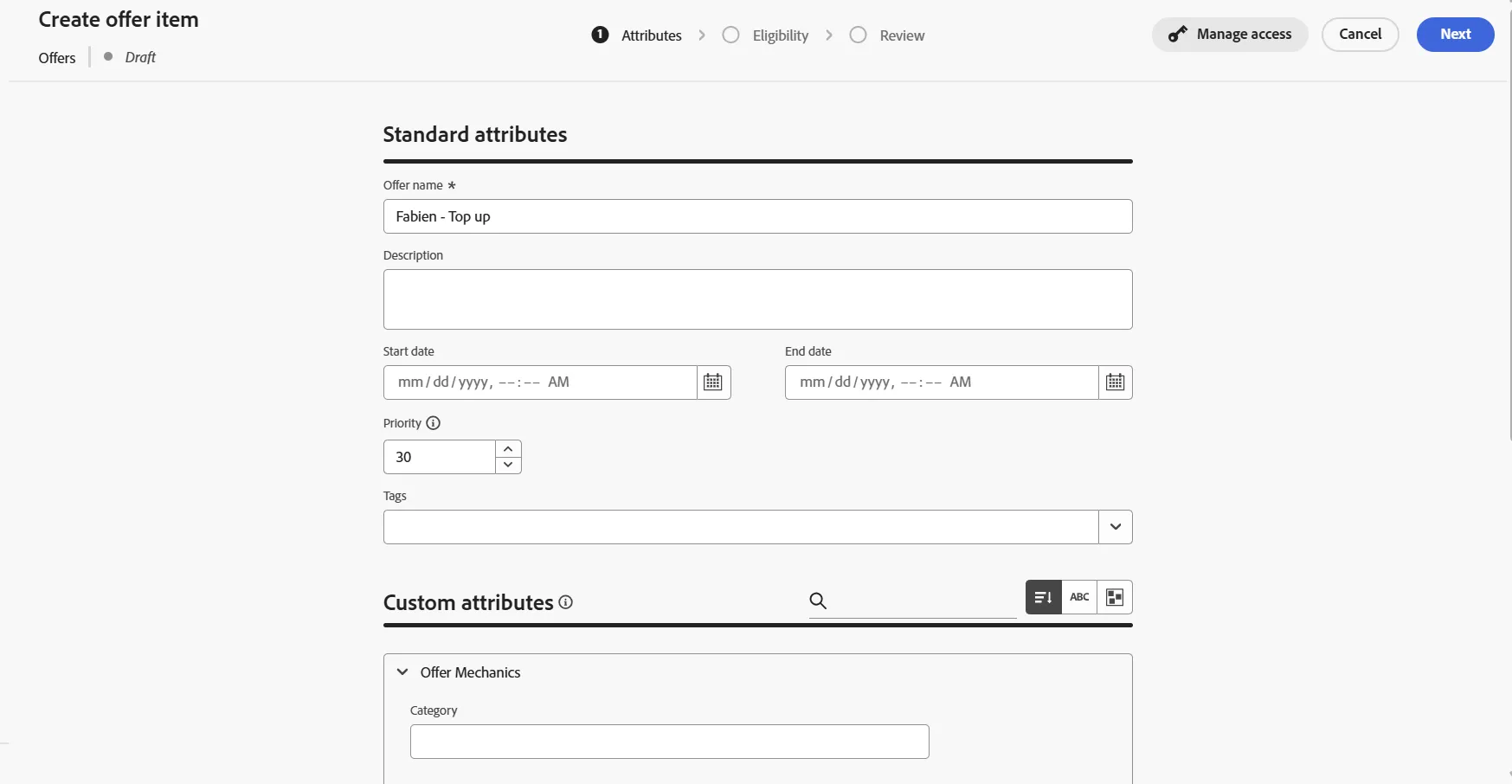Image resolution: width=1512 pixels, height=784 pixels.
Task: Click the Cancel button
Action: (1361, 35)
